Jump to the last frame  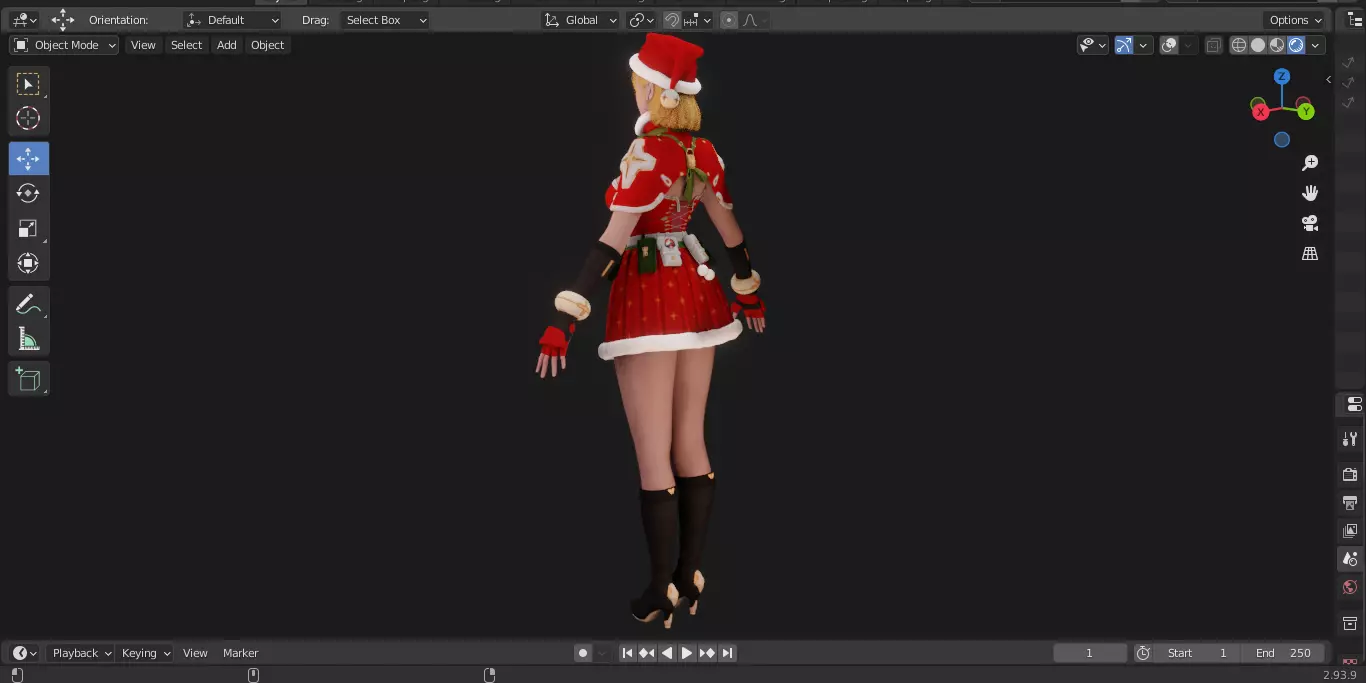pyautogui.click(x=727, y=653)
